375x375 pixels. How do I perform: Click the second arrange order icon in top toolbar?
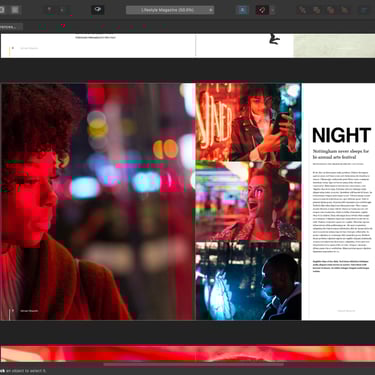pyautogui.click(x=316, y=10)
